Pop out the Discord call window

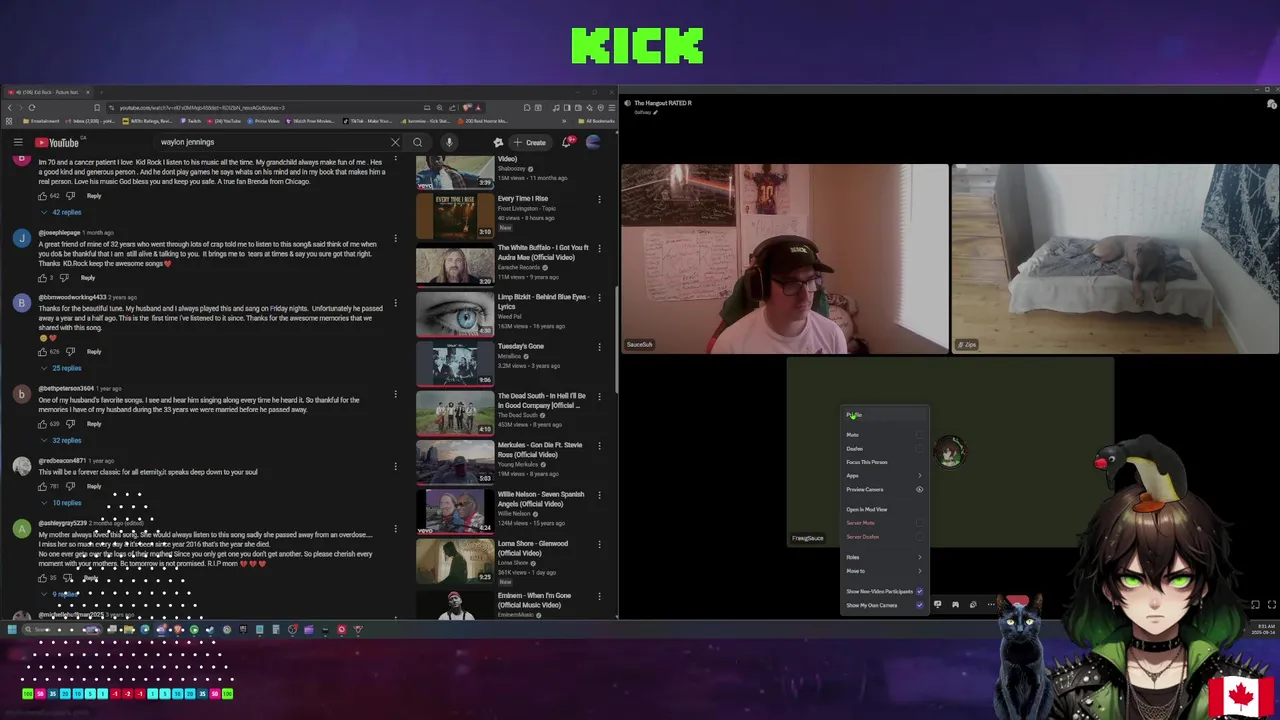click(x=1255, y=604)
